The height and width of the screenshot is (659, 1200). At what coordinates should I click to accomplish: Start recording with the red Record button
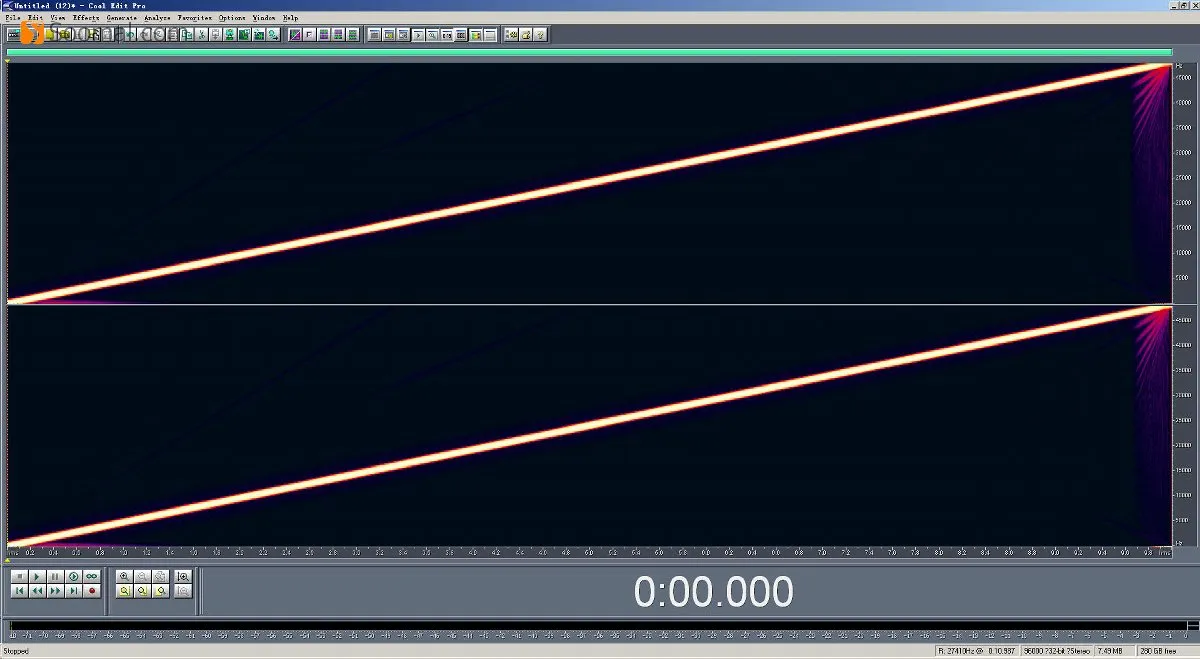pos(91,591)
